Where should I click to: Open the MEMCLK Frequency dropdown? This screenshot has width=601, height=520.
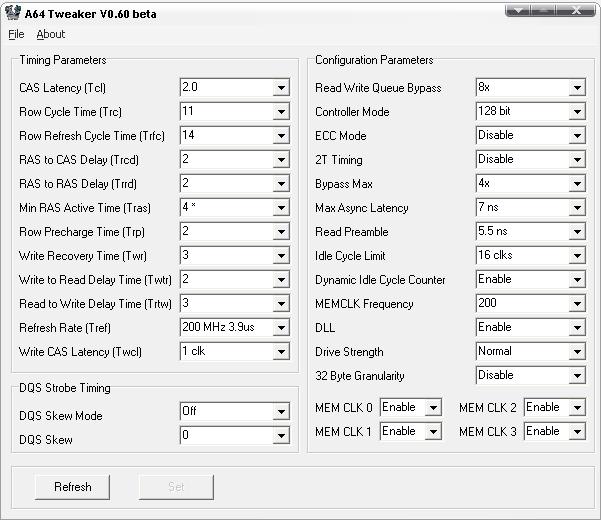(x=531, y=303)
